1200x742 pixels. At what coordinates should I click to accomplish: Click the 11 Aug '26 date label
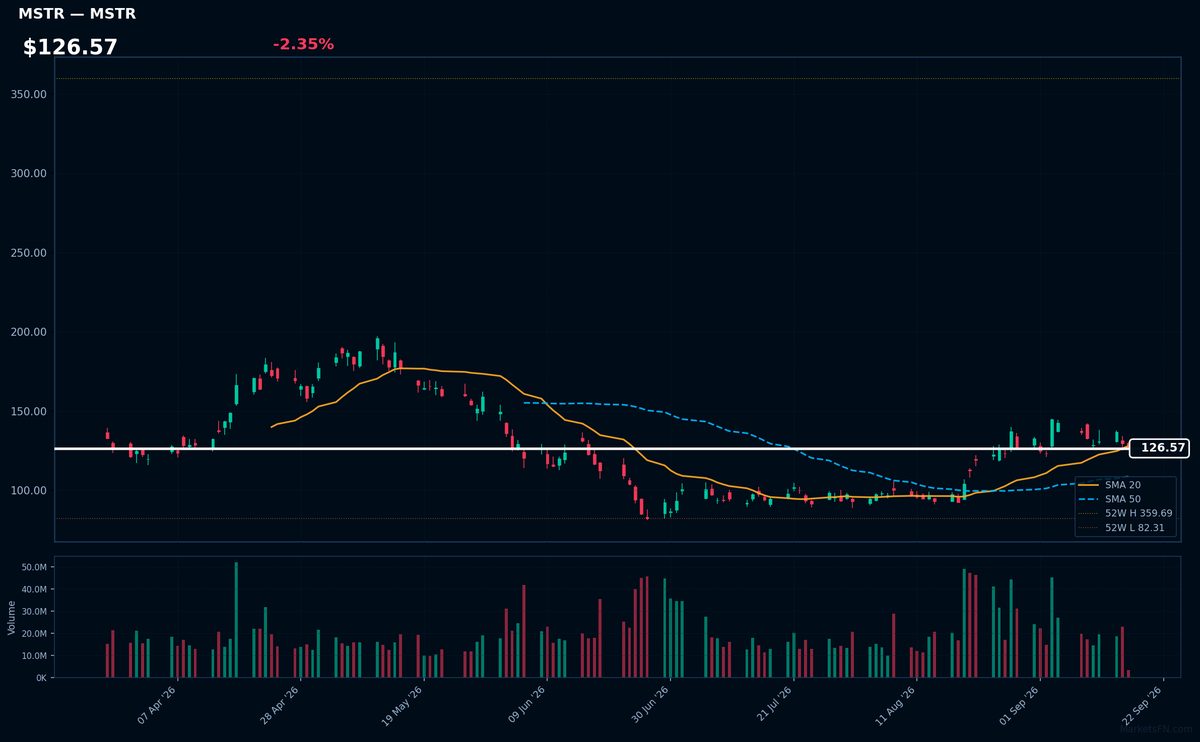click(x=896, y=703)
